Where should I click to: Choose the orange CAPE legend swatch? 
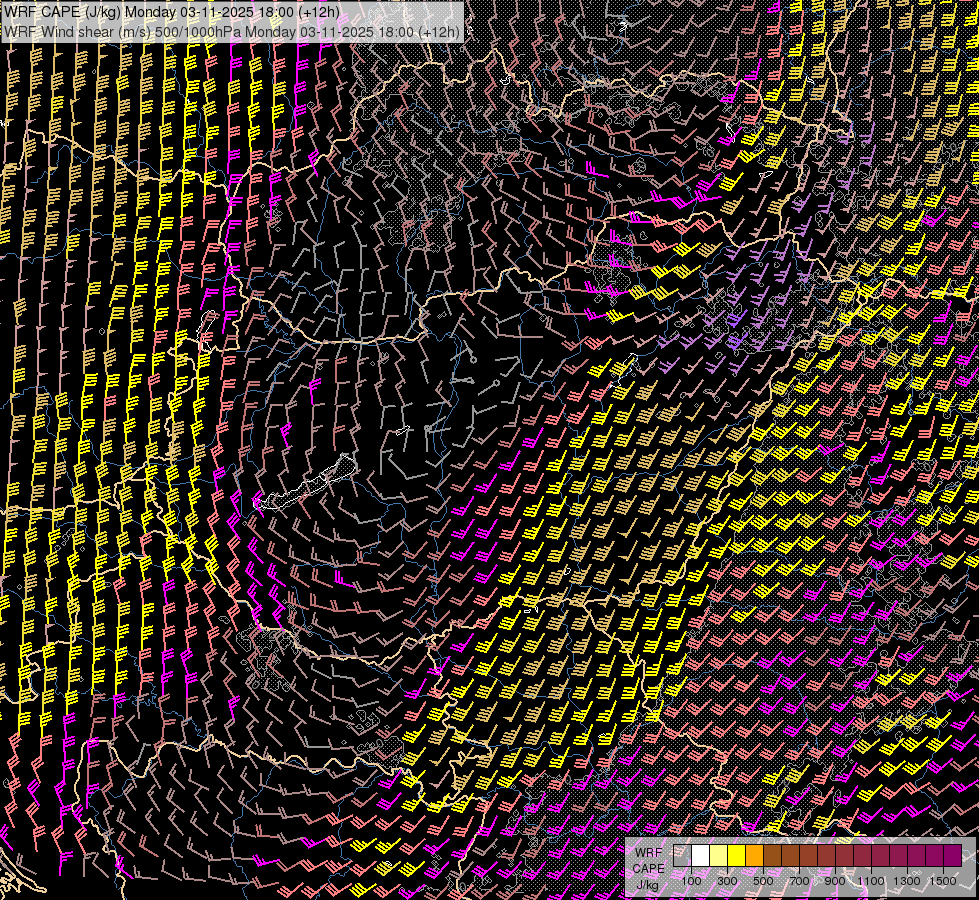[755, 856]
